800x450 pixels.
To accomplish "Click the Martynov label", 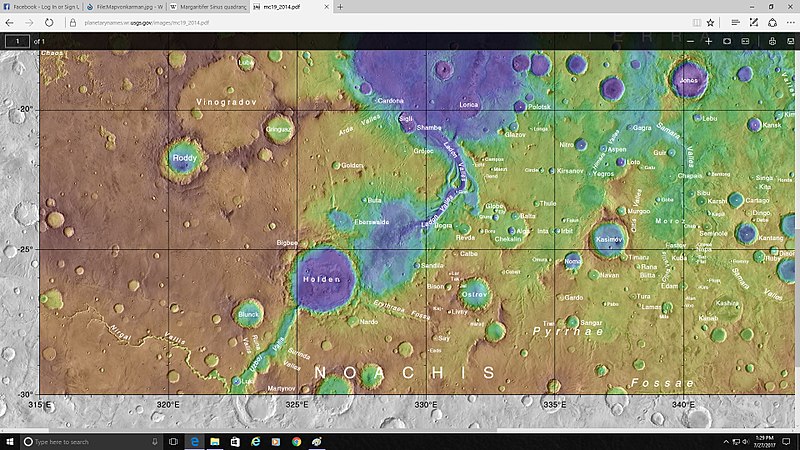I will (x=282, y=389).
